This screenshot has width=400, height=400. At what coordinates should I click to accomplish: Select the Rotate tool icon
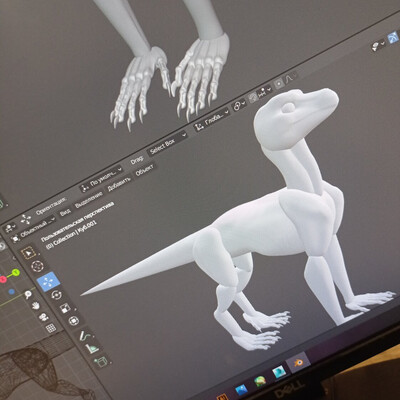[x=56, y=295]
